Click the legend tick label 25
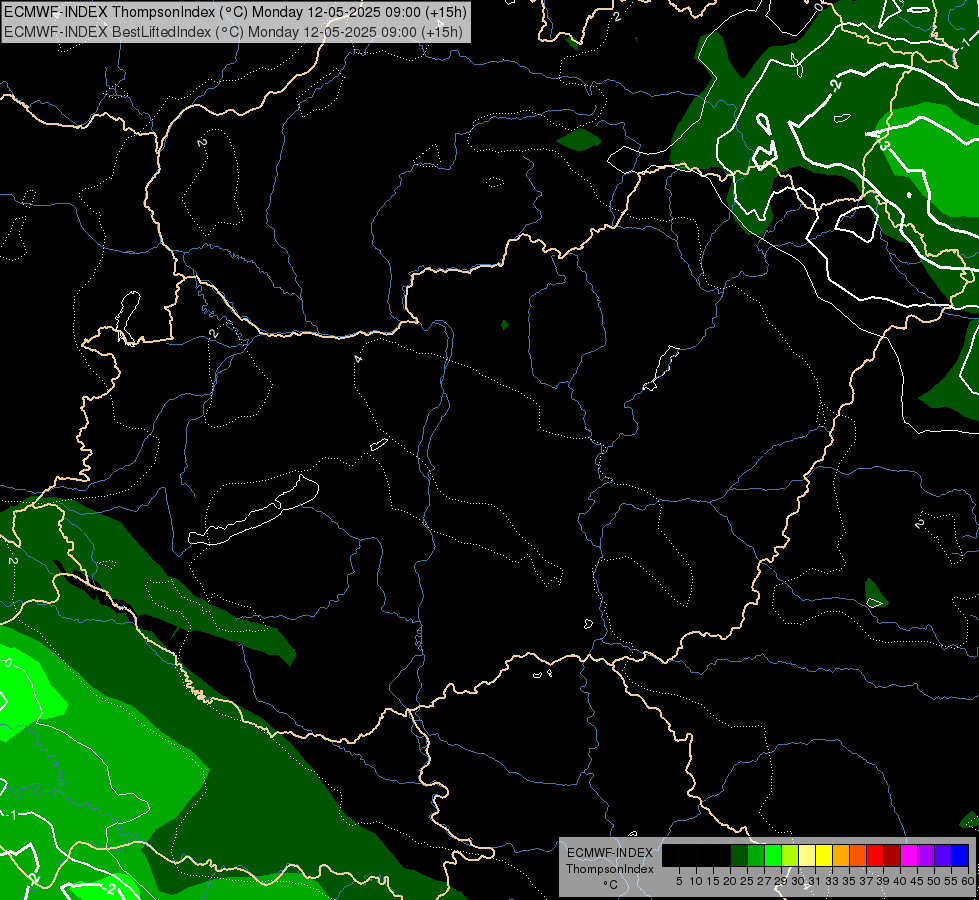 pos(747,881)
